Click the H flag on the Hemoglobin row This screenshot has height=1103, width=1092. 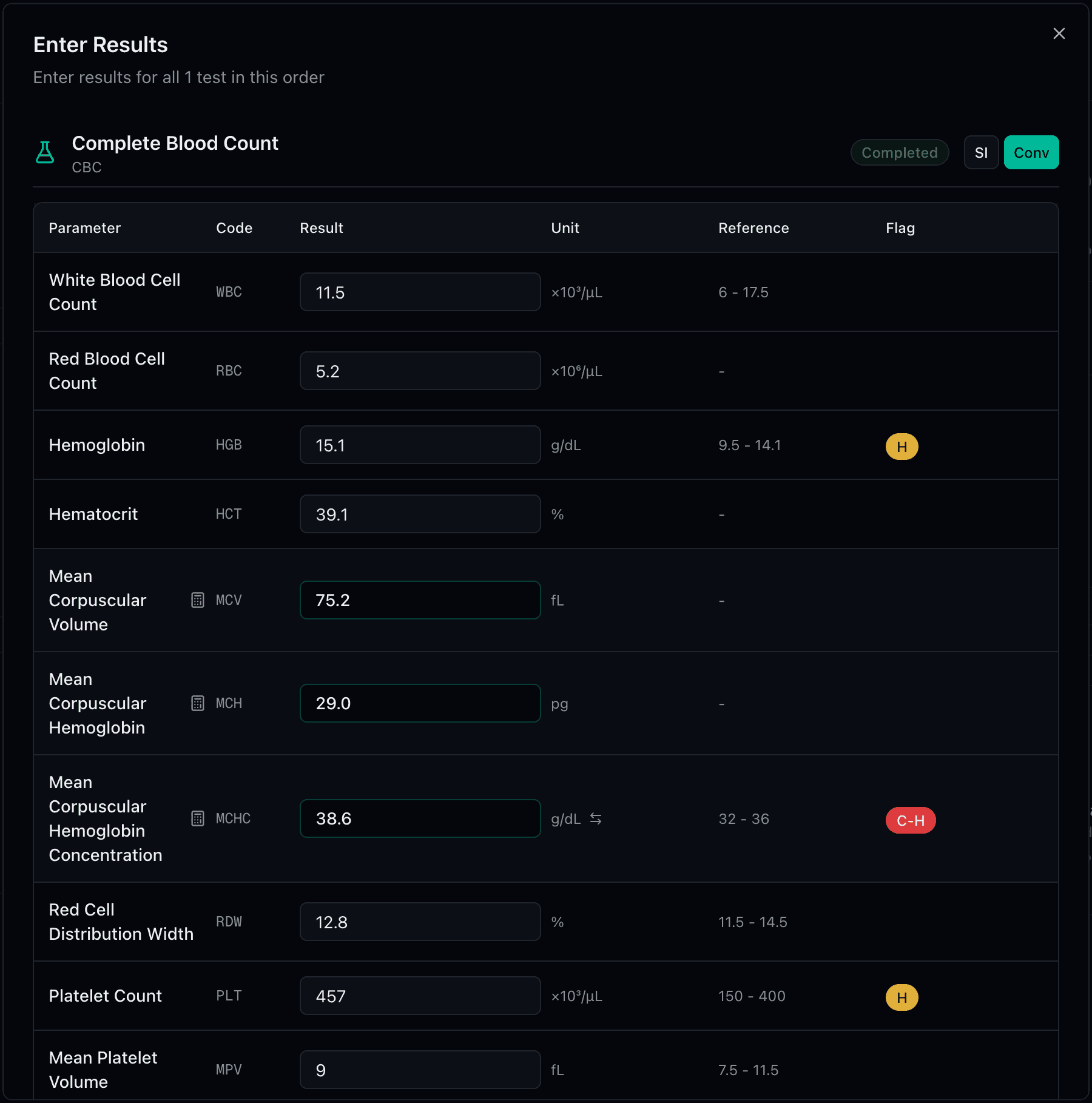[902, 447]
